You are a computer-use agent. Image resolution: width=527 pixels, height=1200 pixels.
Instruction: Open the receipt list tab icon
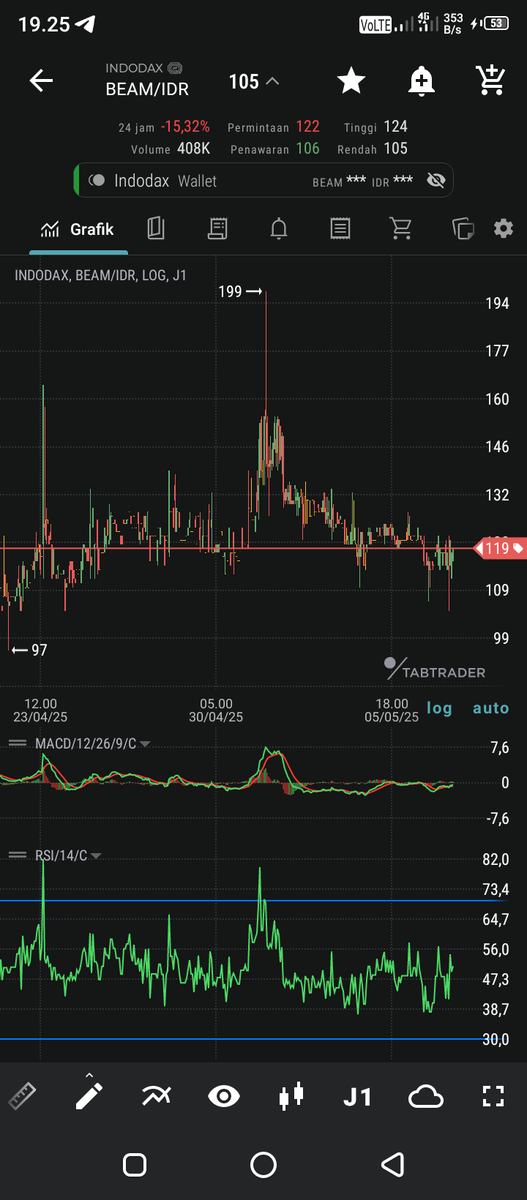pos(341,229)
